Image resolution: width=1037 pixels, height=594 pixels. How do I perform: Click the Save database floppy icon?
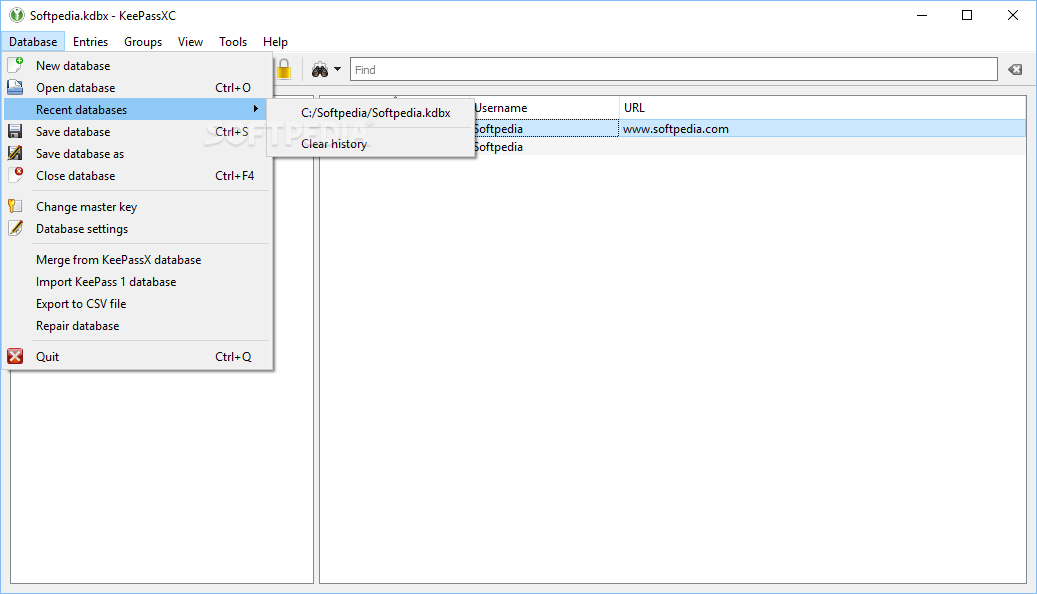coord(15,131)
